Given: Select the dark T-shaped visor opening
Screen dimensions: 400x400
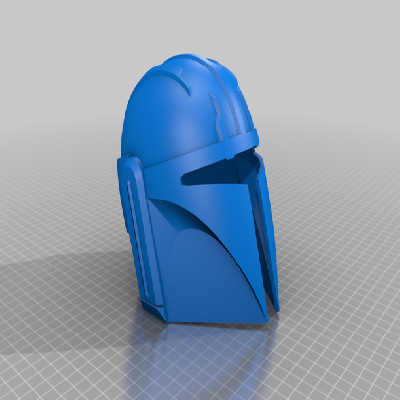Looking at the screenshot, I should pyautogui.click(x=220, y=172).
